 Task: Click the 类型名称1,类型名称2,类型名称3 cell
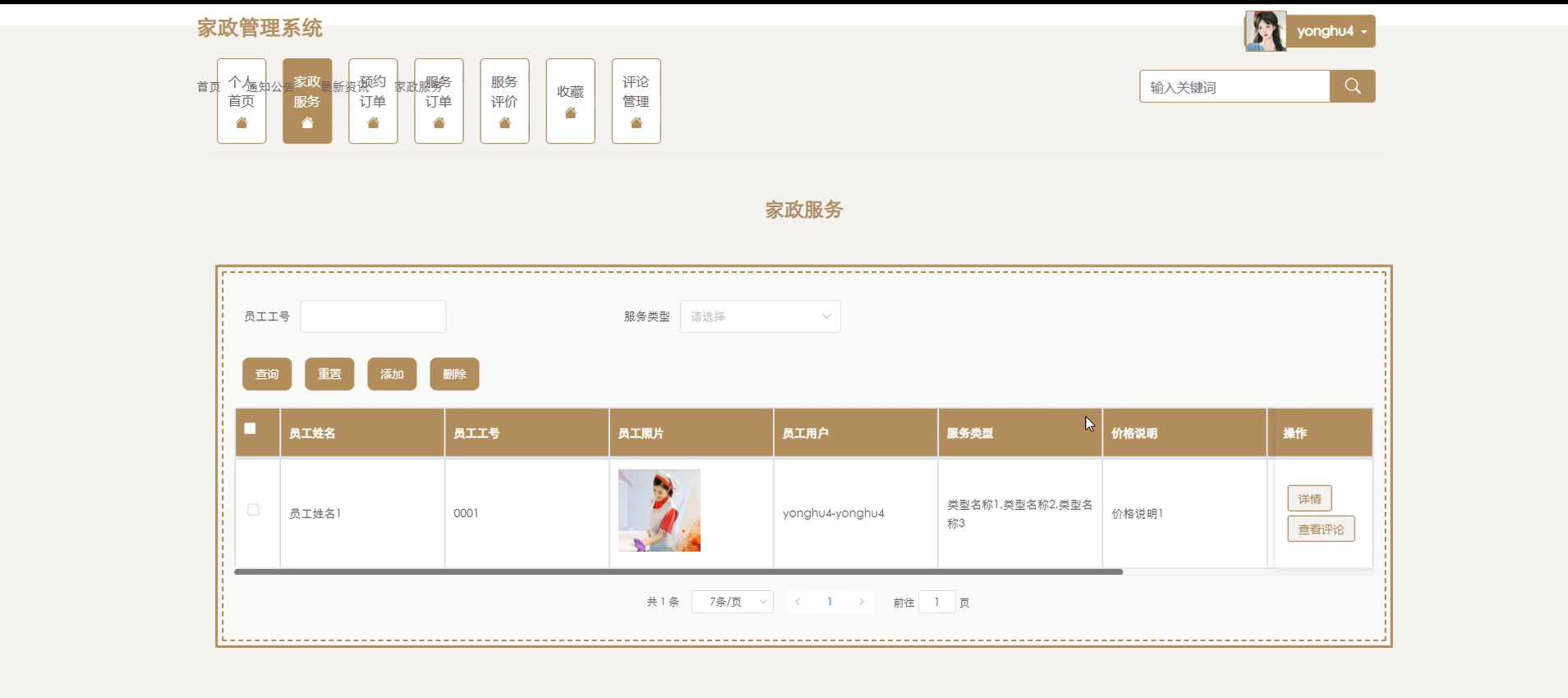1019,513
